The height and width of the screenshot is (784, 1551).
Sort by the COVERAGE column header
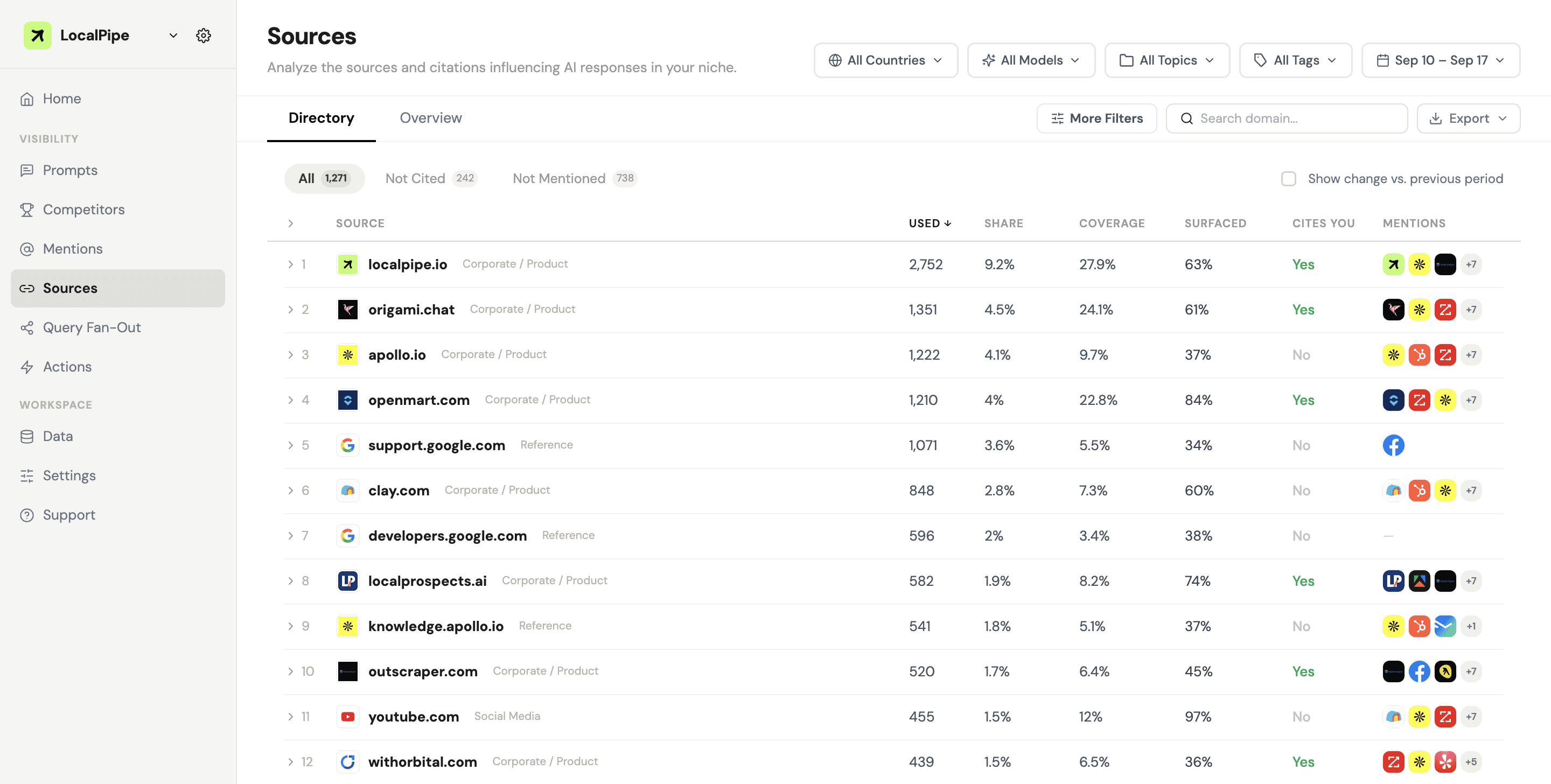pyautogui.click(x=1112, y=223)
